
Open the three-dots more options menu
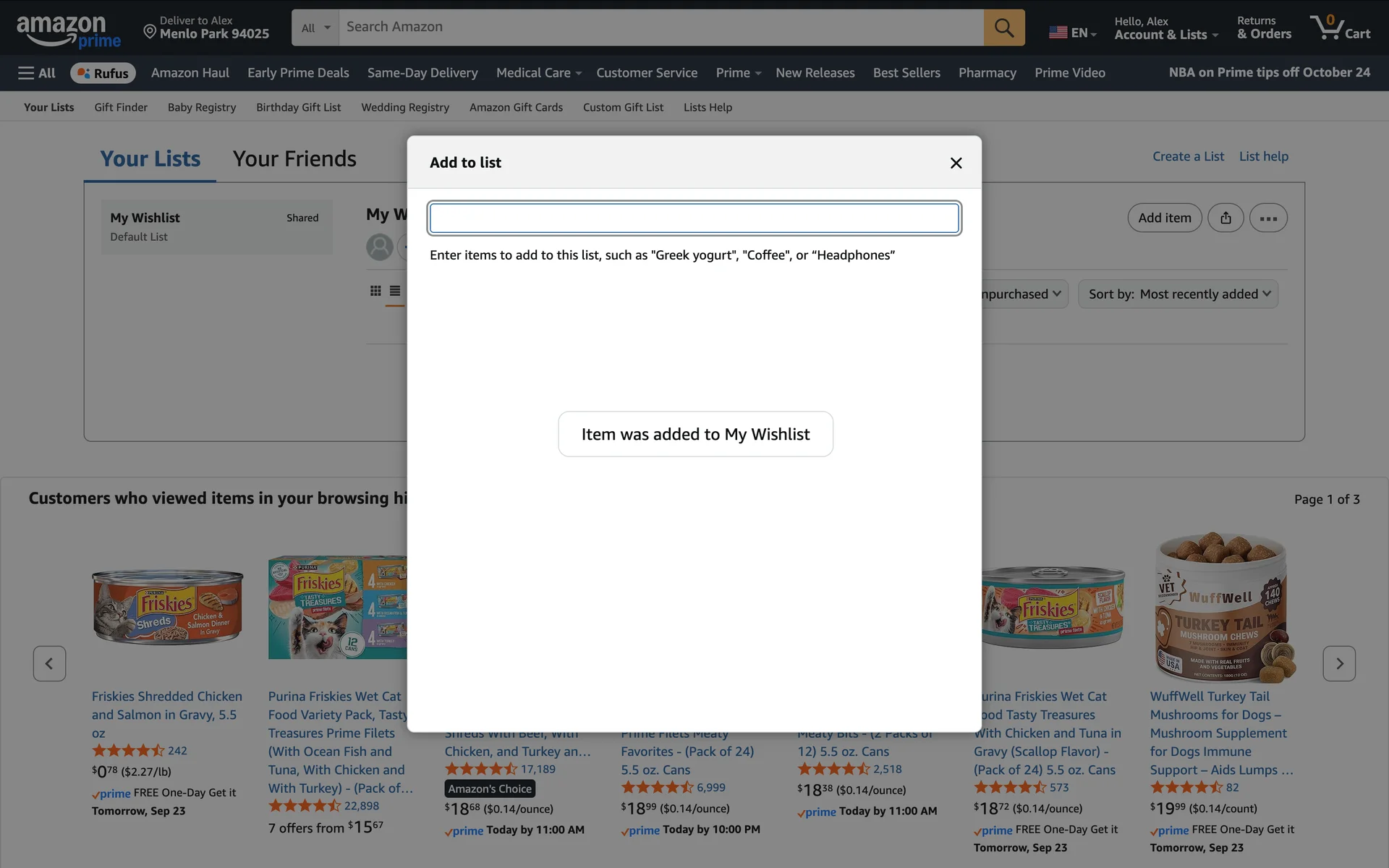[x=1267, y=218]
